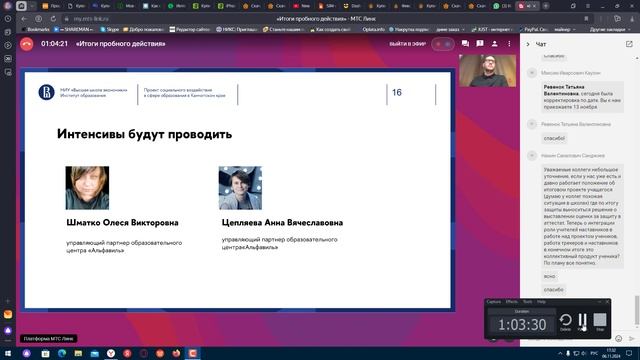Image resolution: width=640 pixels, height=360 pixels.
Task: Open browser home tab icon
Action: tap(21, 6)
